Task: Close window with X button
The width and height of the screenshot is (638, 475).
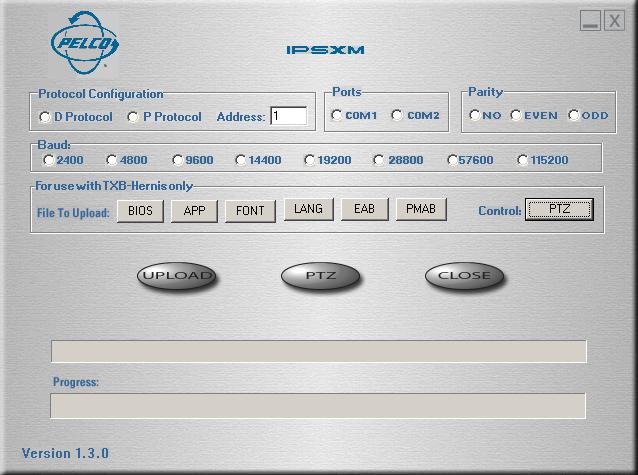Action: (614, 20)
